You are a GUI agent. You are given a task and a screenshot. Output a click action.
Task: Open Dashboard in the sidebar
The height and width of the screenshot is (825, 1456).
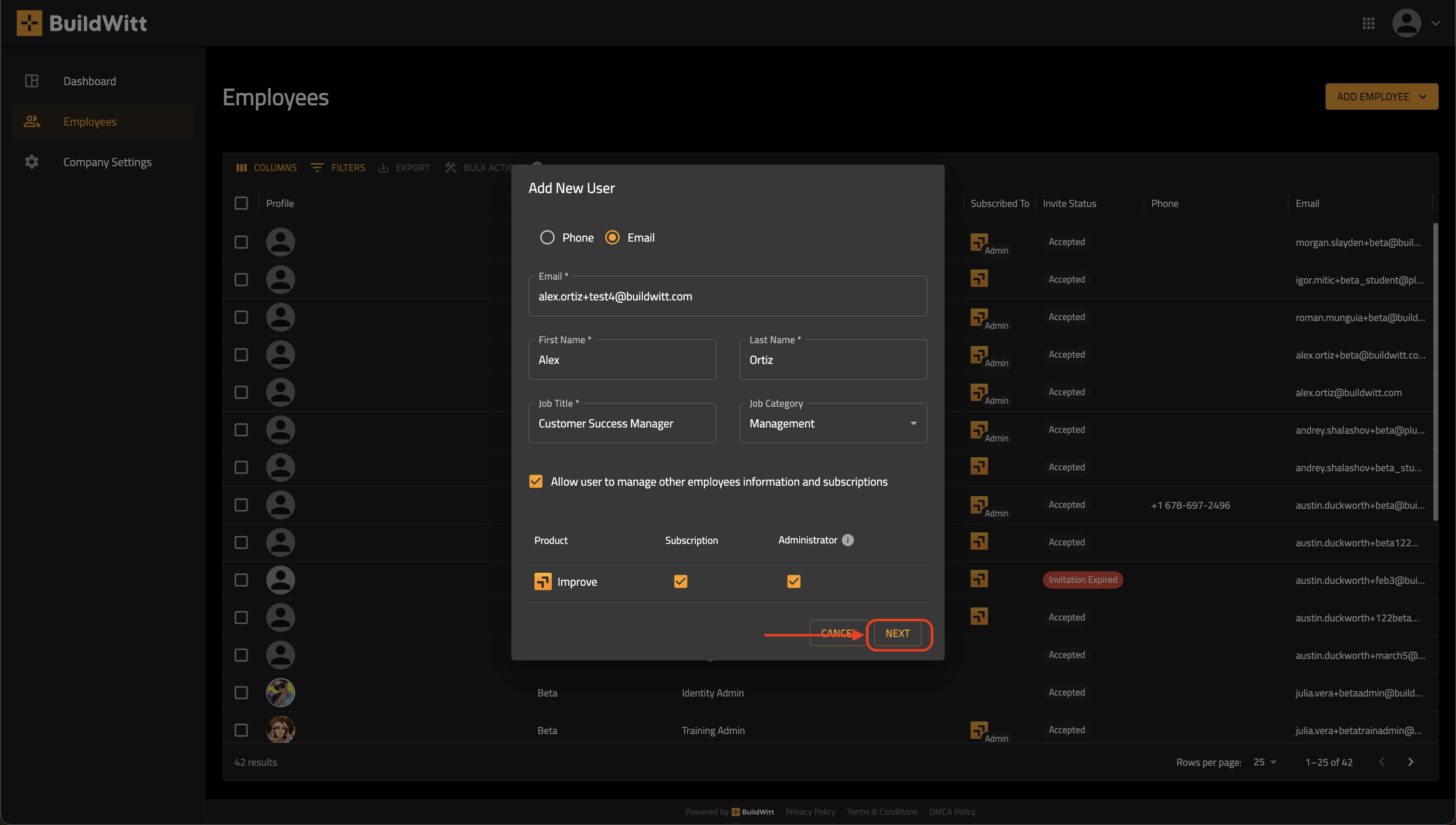point(102,81)
